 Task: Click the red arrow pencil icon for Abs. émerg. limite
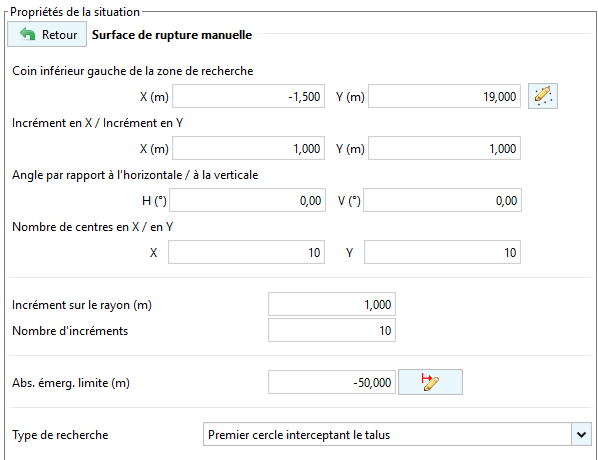tap(430, 382)
